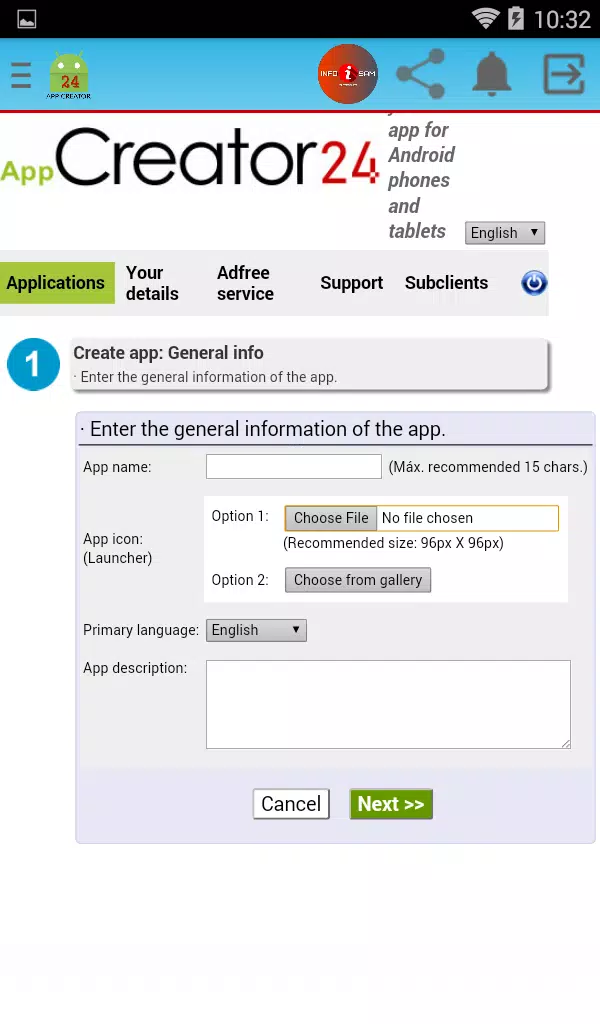
Task: Tap the App Creator 24 android logo
Action: pyautogui.click(x=69, y=75)
